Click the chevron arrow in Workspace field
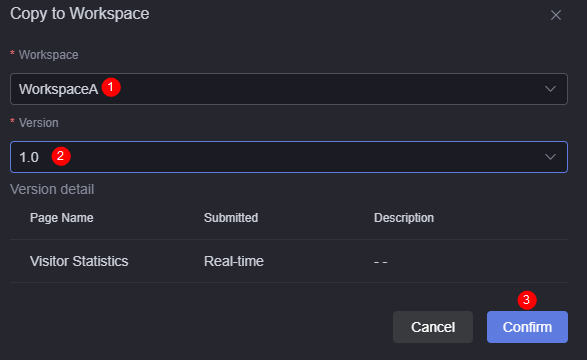The height and width of the screenshot is (360, 587). (550, 89)
